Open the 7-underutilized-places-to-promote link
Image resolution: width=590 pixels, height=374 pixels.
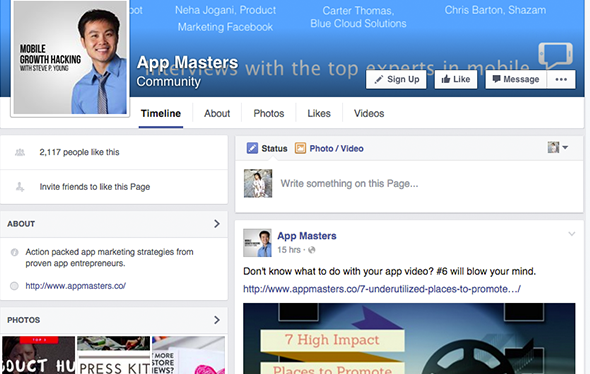pos(382,289)
